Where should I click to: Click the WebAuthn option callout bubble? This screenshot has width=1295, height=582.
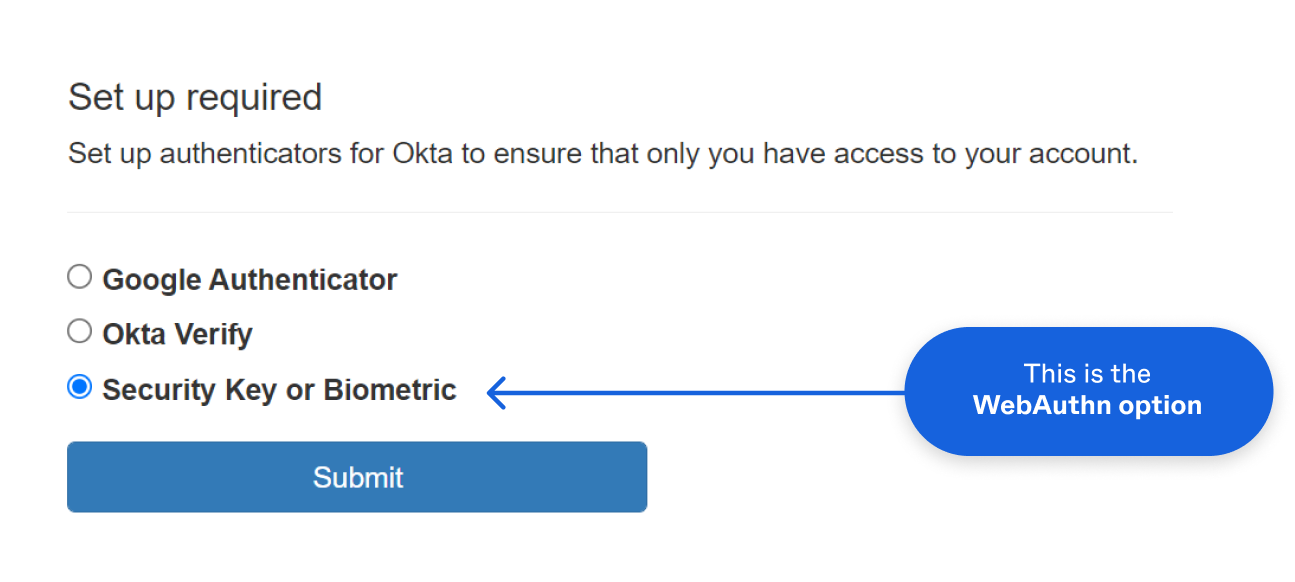[x=1088, y=391]
